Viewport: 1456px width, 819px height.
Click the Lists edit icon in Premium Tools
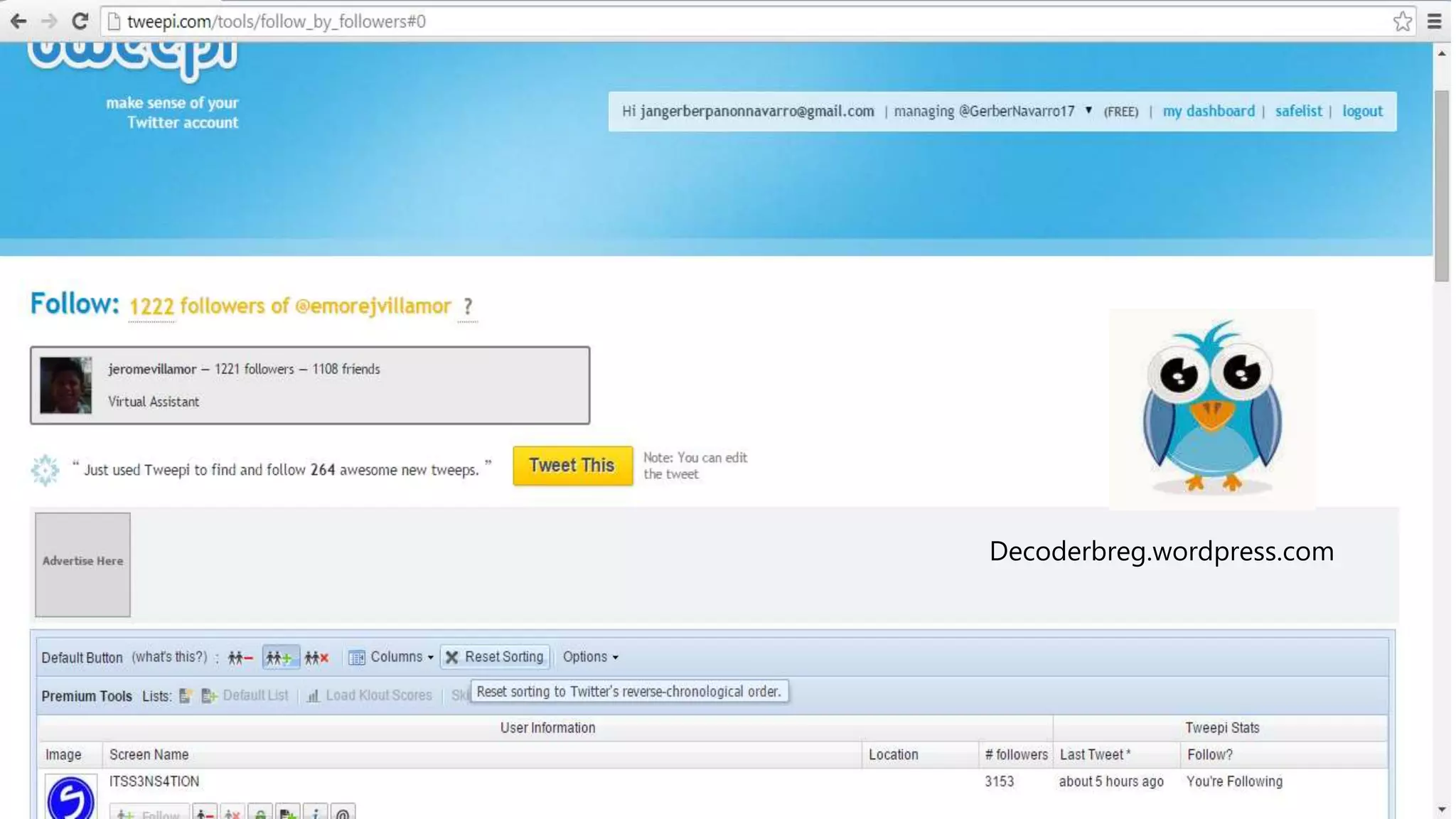(185, 696)
